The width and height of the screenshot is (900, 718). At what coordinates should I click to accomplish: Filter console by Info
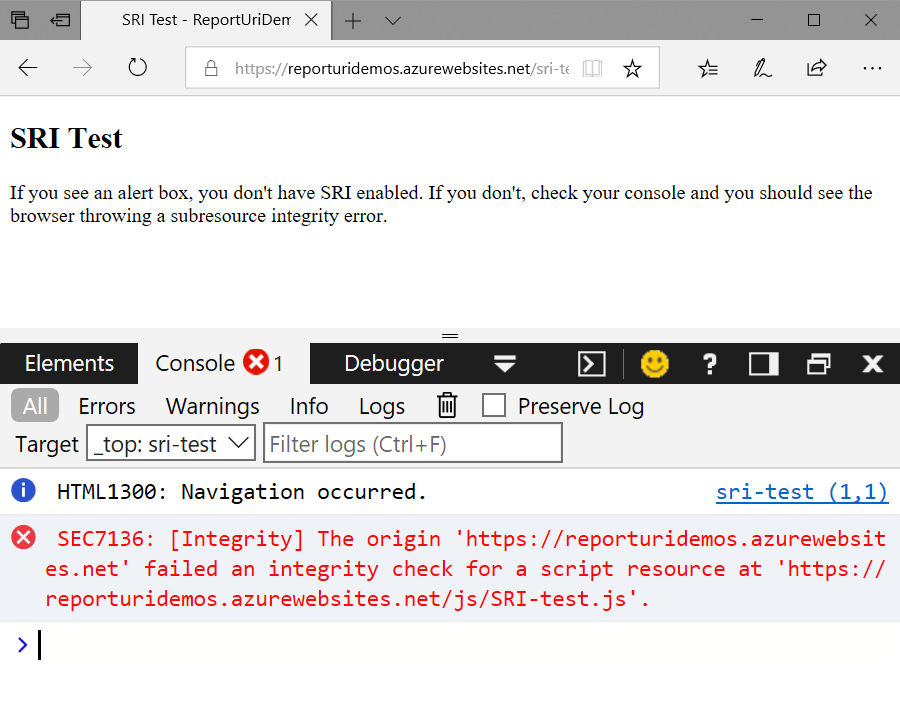(309, 406)
